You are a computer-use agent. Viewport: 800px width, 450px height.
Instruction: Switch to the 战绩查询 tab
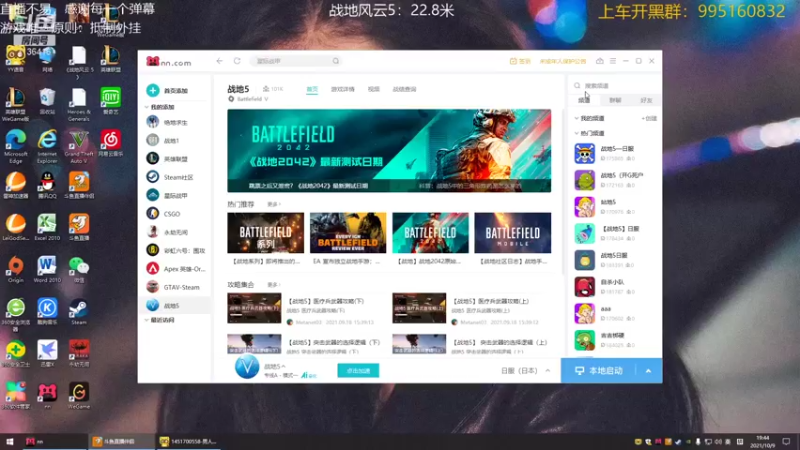click(x=404, y=89)
